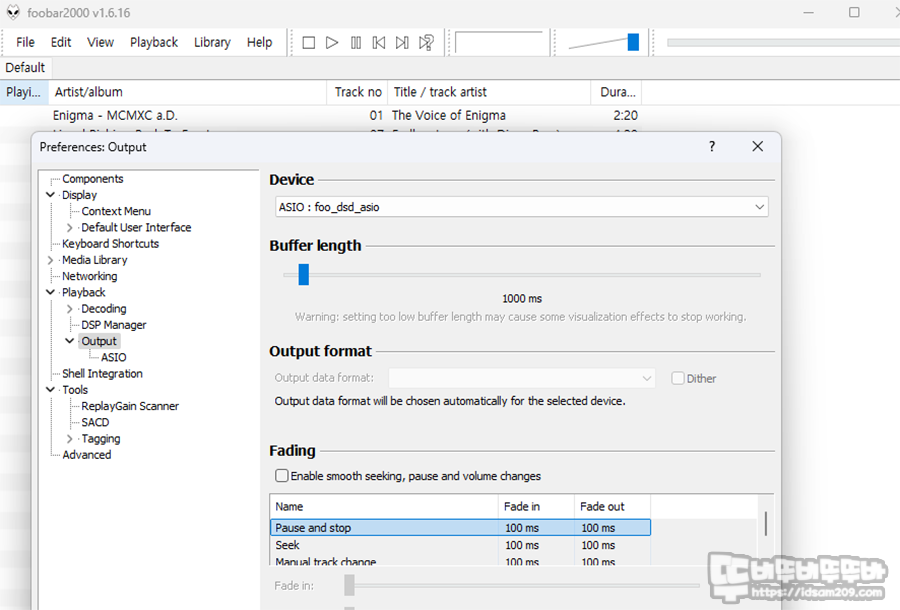Image resolution: width=900 pixels, height=610 pixels.
Task: Click the playback status display box in toolbar
Action: pyautogui.click(x=499, y=42)
